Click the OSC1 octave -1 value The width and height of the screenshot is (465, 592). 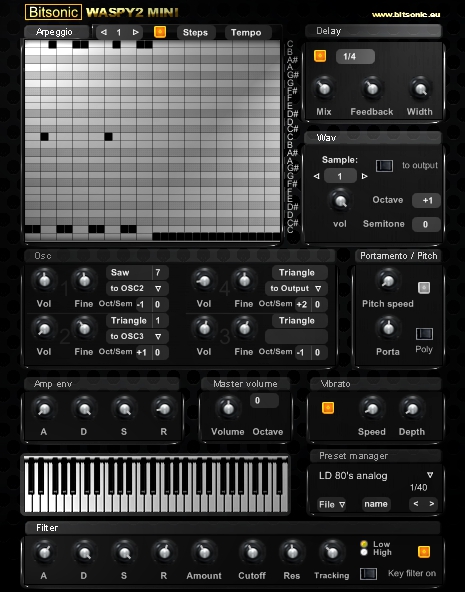point(142,304)
